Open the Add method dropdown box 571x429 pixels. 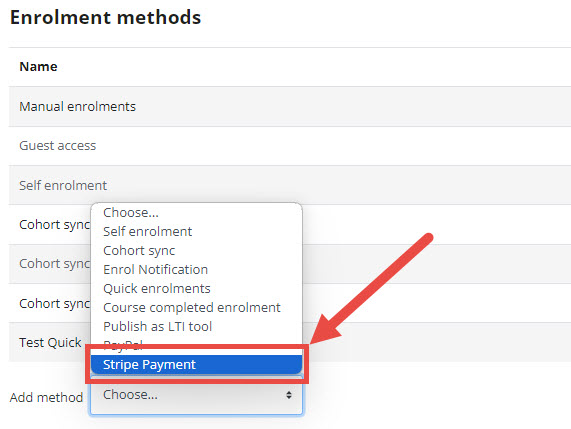pos(196,395)
